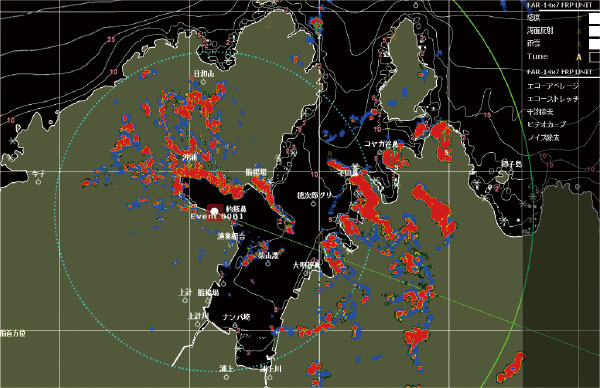Open the エコーストレッチ setting
Screen dimensions: 600x388
[x=553, y=99]
